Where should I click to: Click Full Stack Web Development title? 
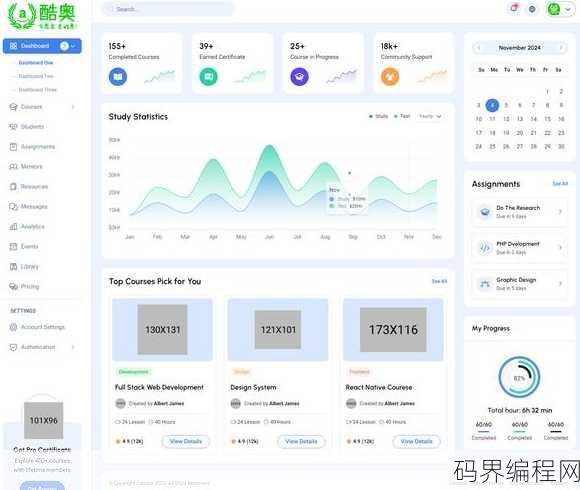(159, 387)
